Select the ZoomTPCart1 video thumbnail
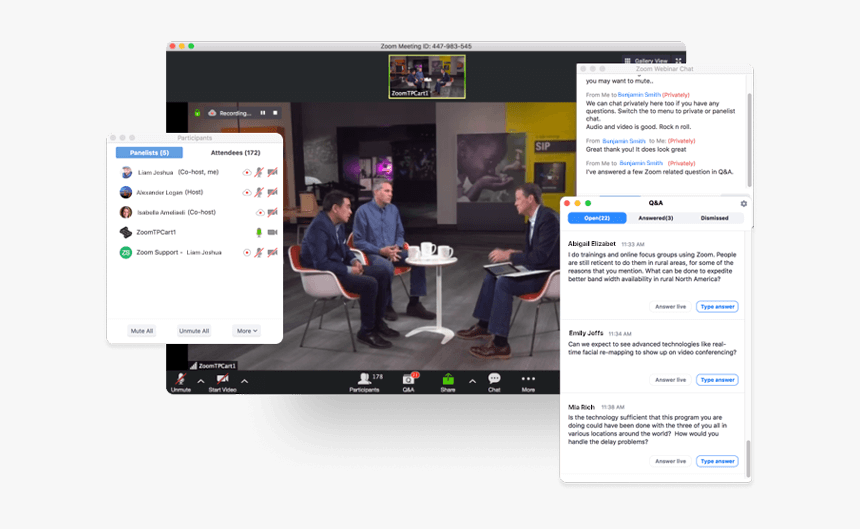 tap(427, 77)
